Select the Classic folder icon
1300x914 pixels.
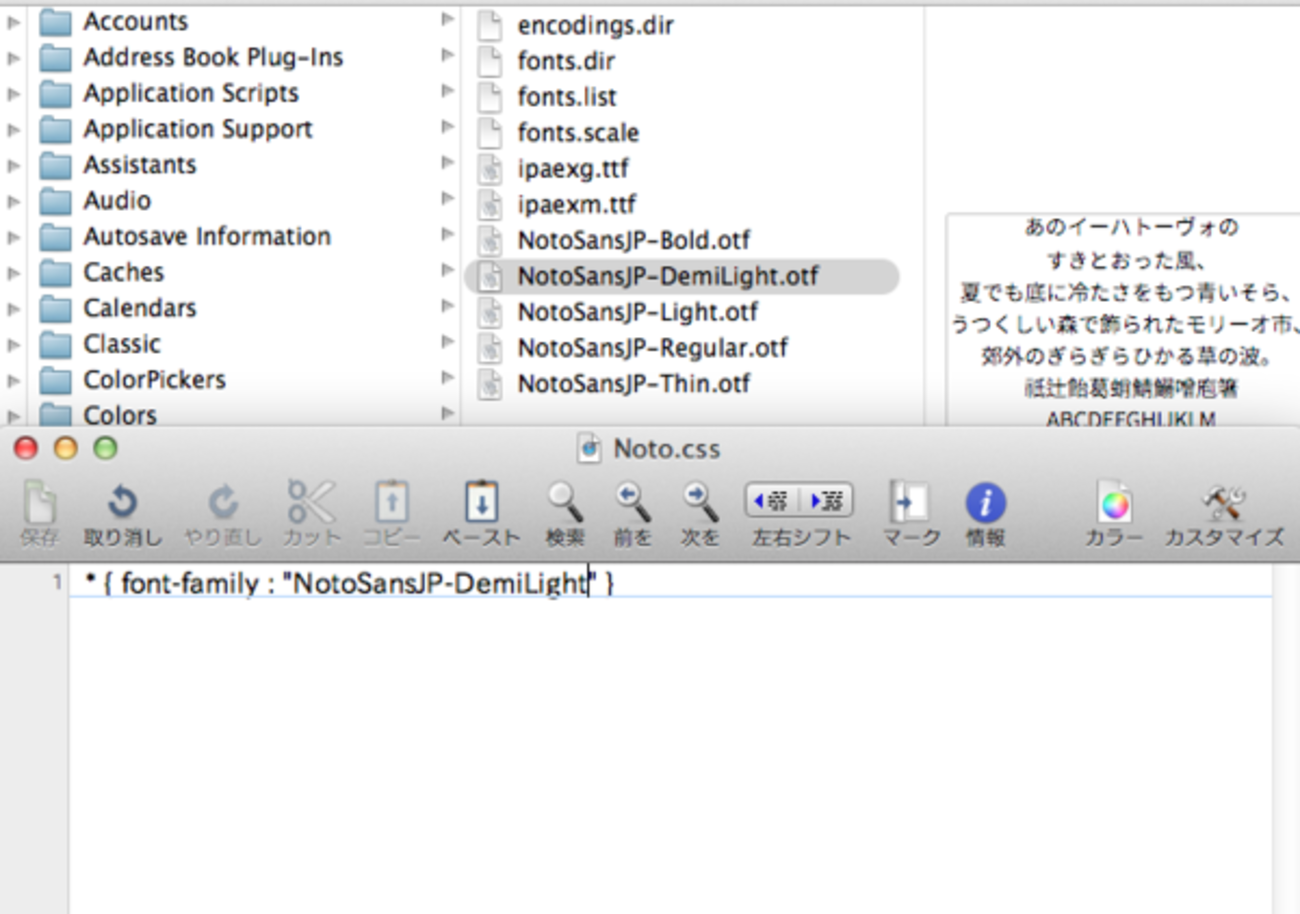pos(55,345)
